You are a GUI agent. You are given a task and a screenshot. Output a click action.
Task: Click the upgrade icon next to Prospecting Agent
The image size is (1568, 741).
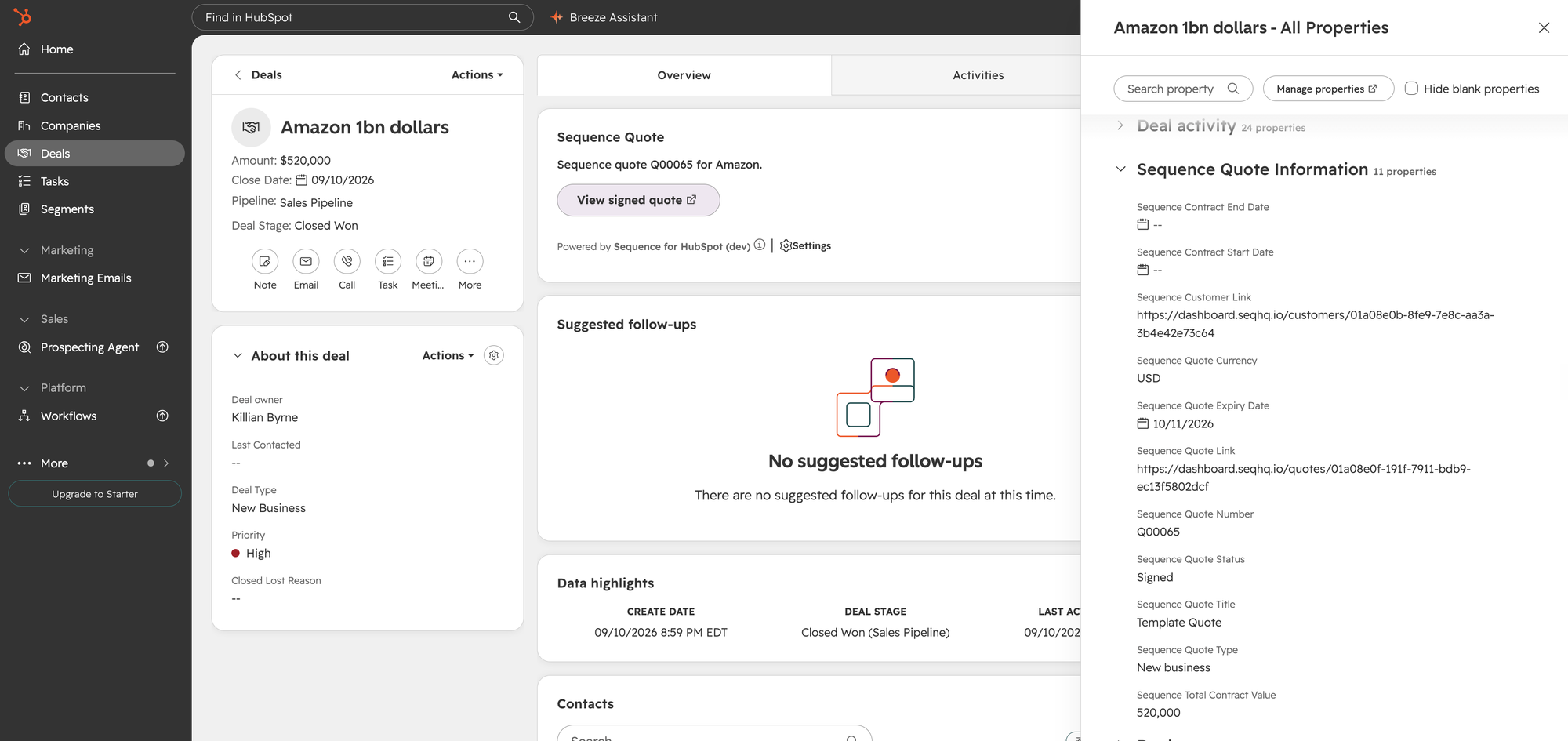pyautogui.click(x=162, y=347)
